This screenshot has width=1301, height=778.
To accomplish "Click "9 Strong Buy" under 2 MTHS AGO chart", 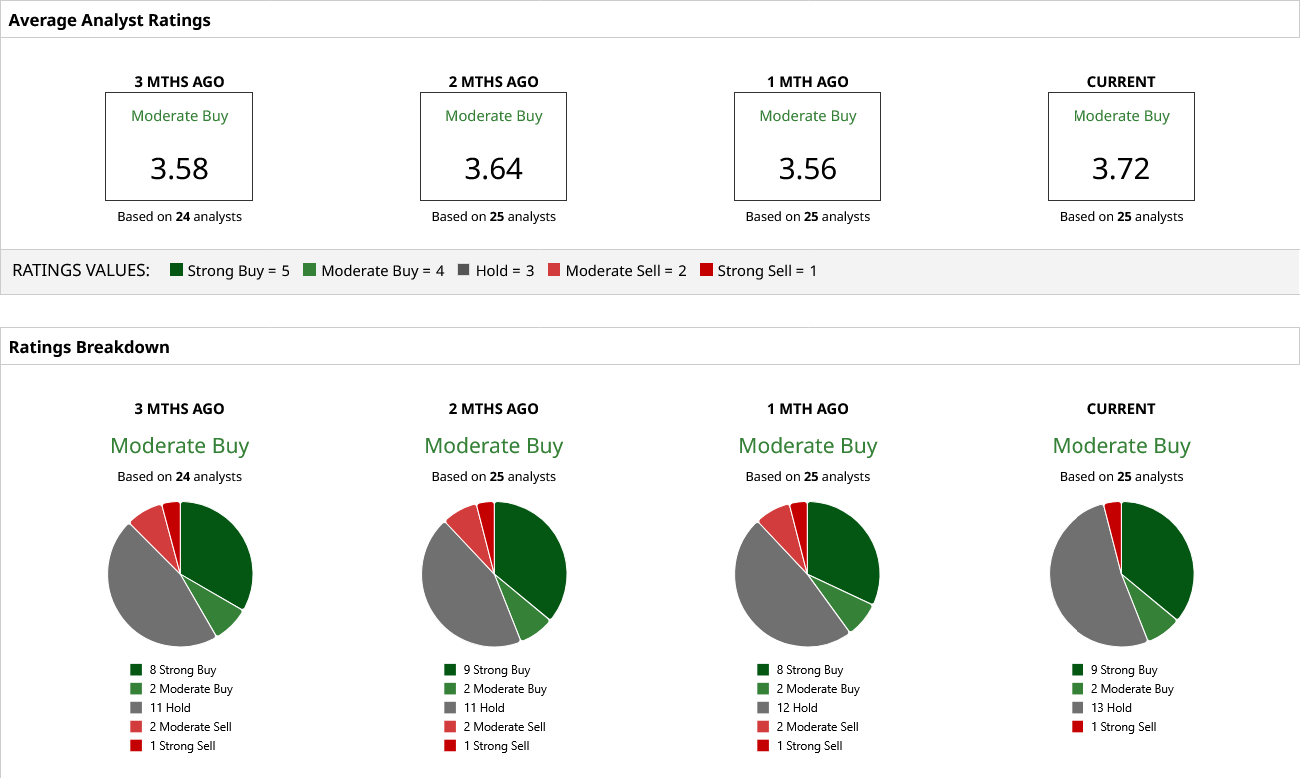I will coord(496,670).
